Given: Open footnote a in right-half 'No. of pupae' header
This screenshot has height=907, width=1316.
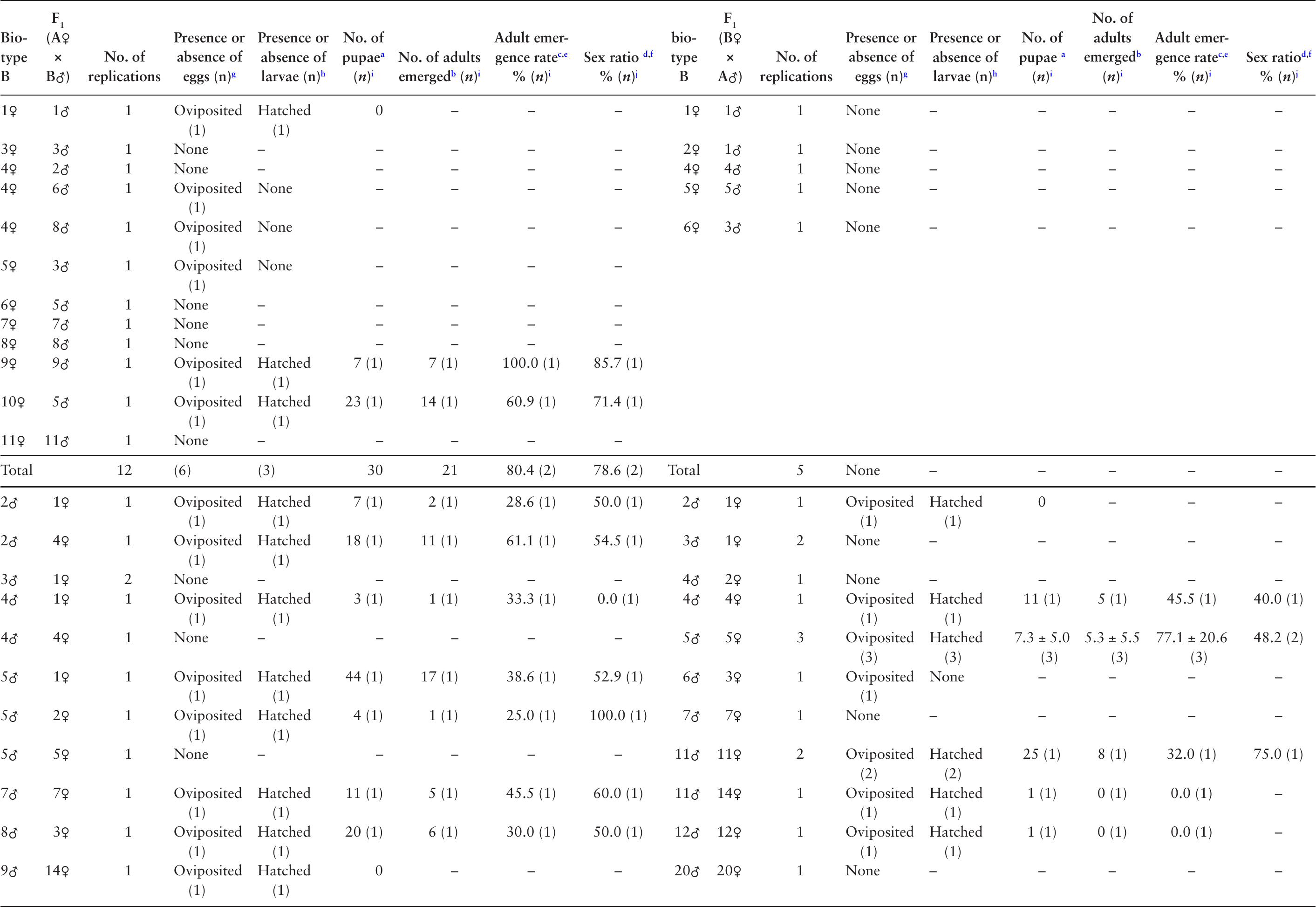Looking at the screenshot, I should coord(1063,55).
